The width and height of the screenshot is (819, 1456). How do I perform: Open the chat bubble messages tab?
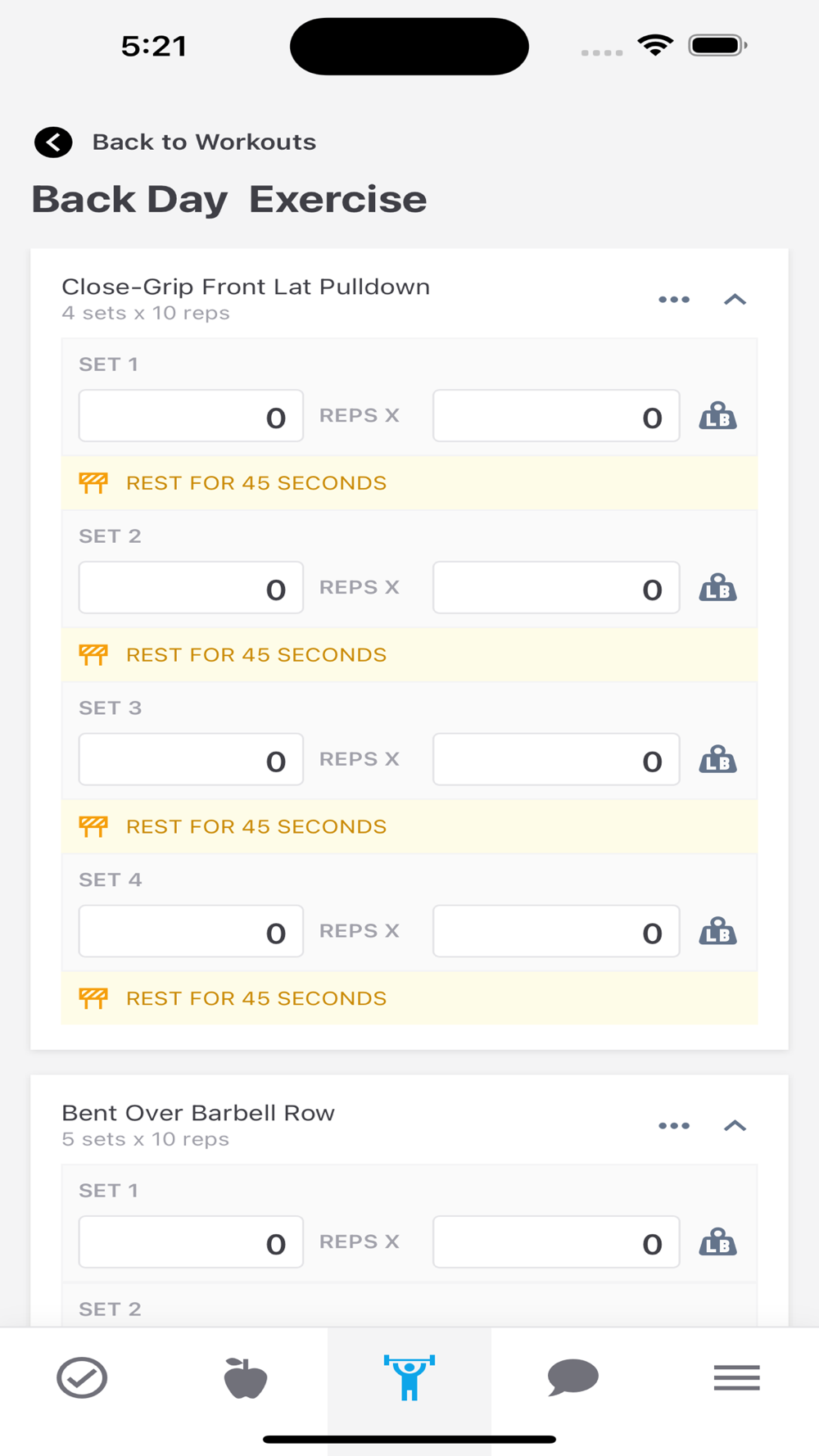tap(573, 1377)
